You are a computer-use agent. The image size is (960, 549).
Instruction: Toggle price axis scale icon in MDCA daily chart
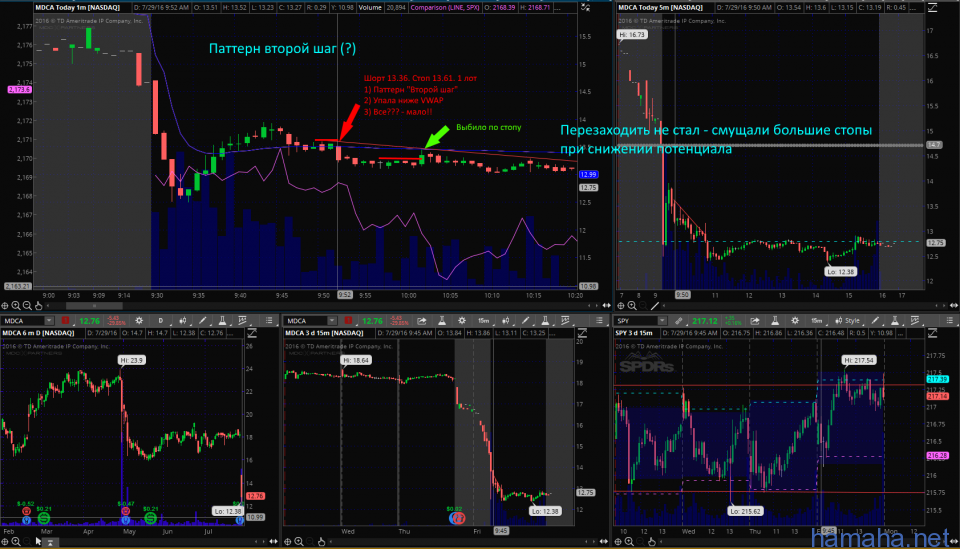(x=252, y=333)
